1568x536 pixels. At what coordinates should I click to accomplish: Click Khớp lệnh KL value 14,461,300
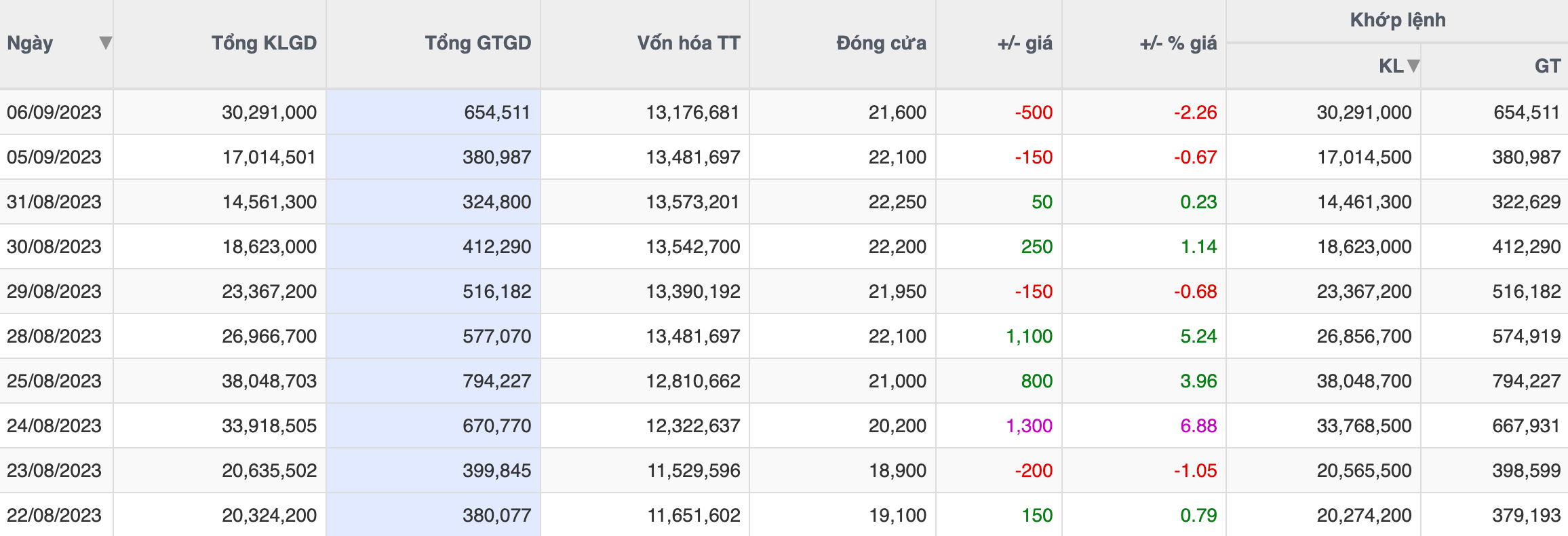pyautogui.click(x=1365, y=202)
